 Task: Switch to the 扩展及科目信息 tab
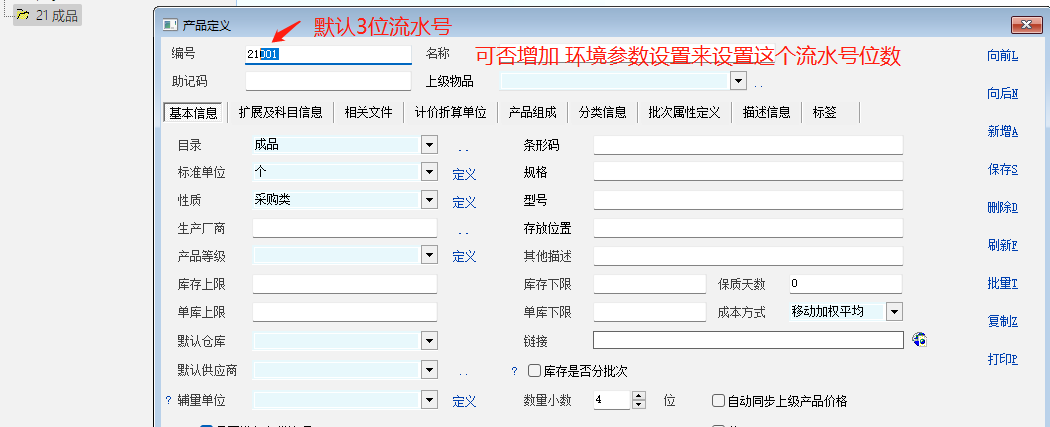point(280,112)
